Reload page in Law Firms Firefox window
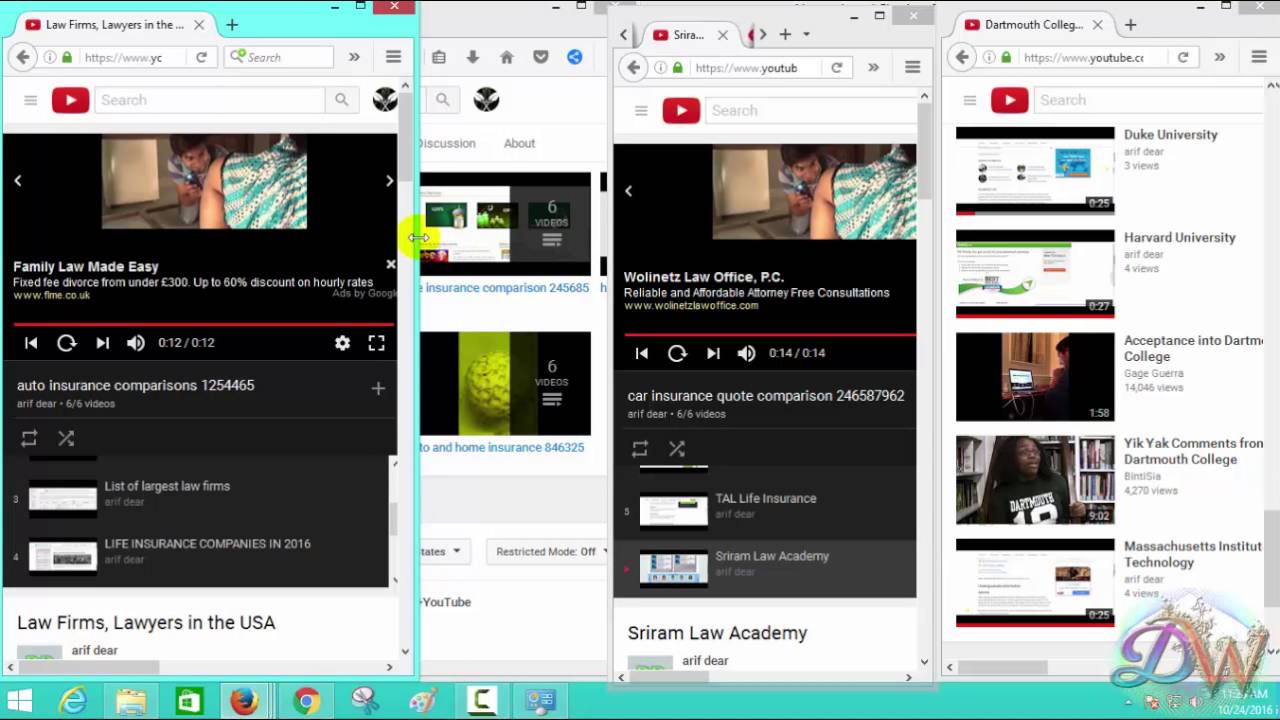 click(201, 57)
